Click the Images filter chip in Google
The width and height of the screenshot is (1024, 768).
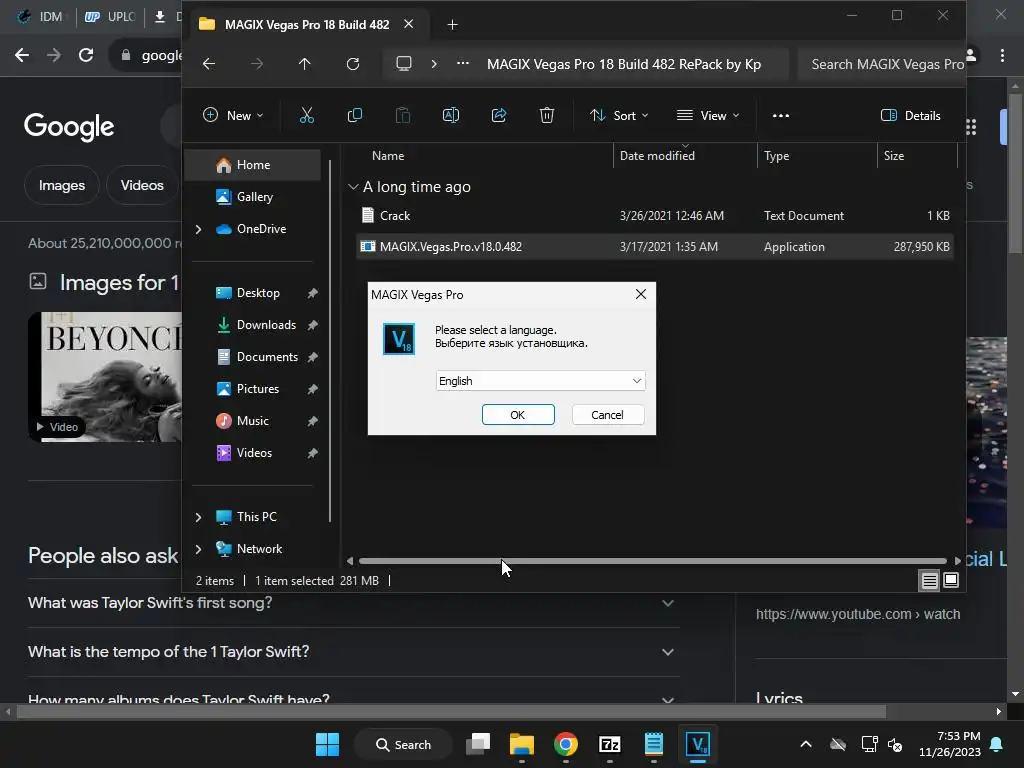(x=61, y=185)
